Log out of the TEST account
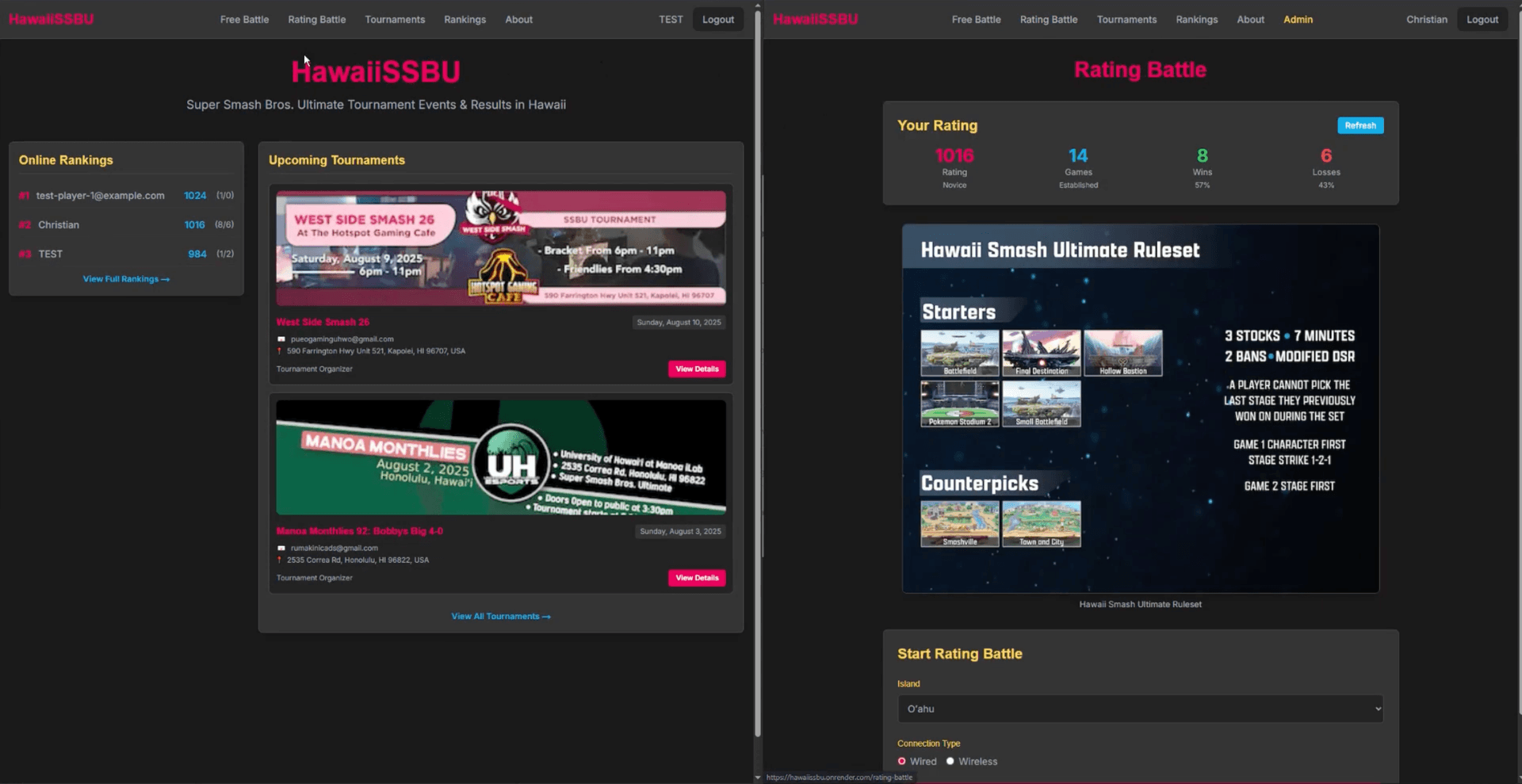 click(718, 20)
